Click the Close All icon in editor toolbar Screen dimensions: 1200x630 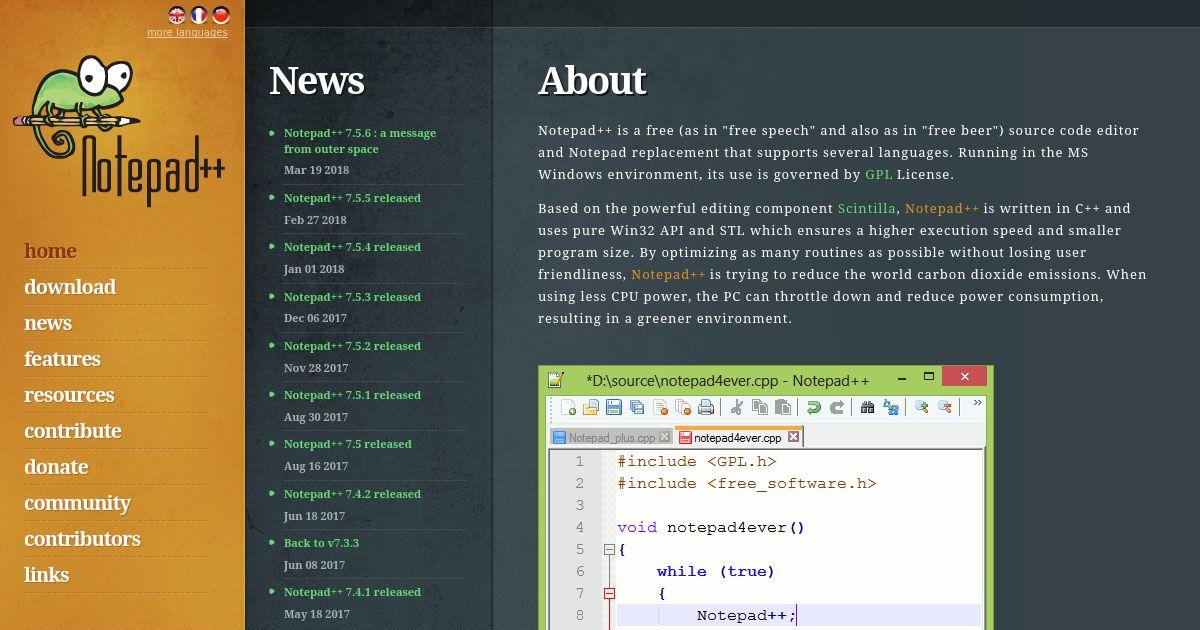point(682,407)
